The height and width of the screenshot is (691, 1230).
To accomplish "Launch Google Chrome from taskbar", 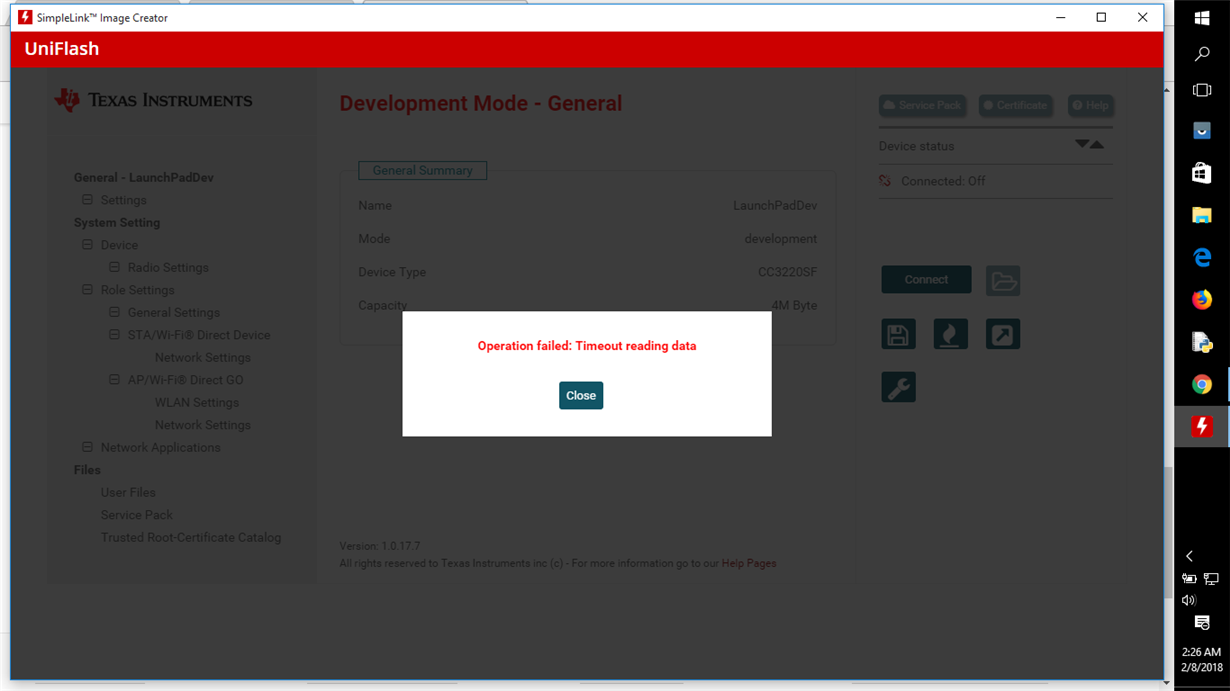I will pos(1202,384).
